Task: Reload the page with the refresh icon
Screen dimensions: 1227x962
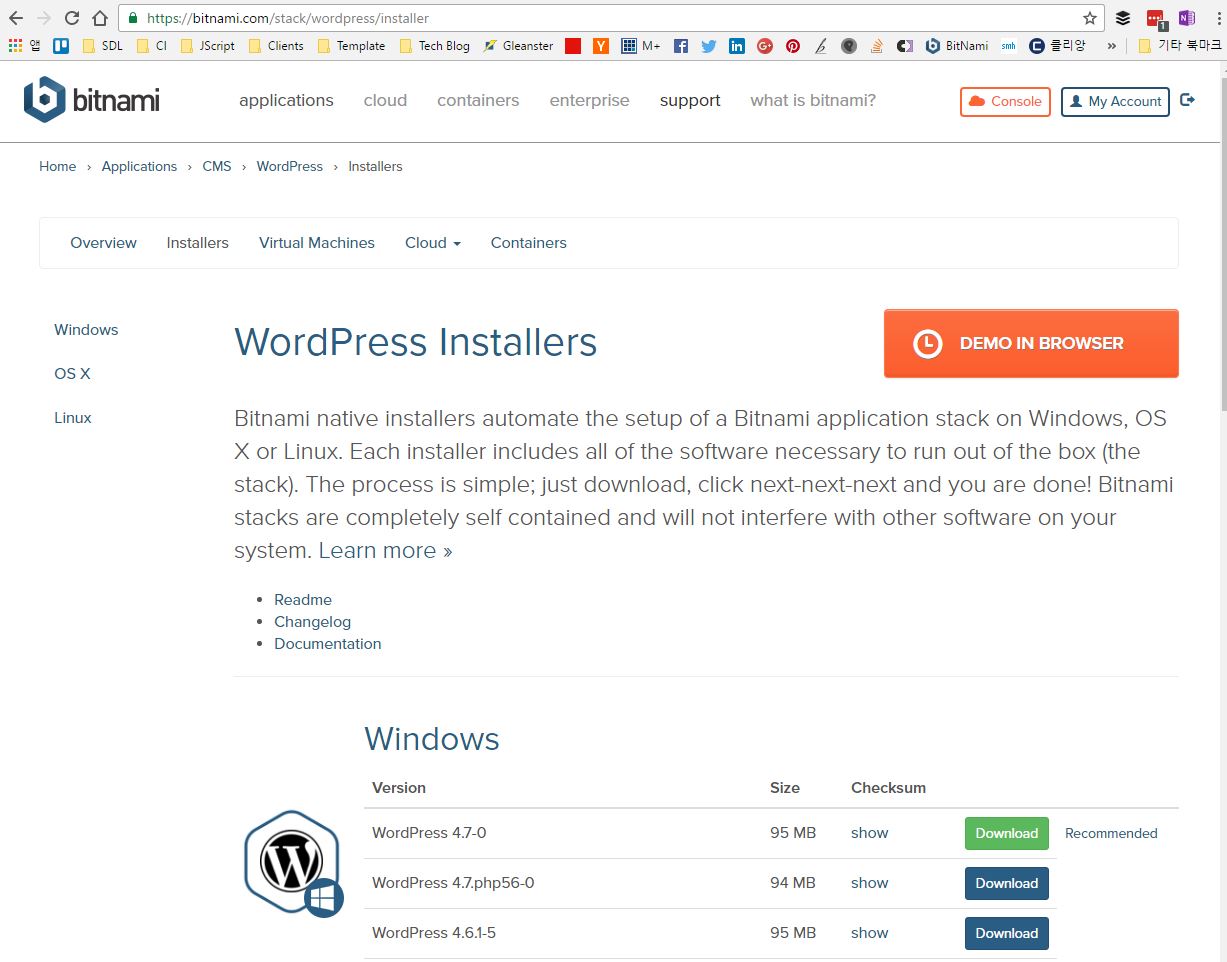Action: (x=72, y=18)
